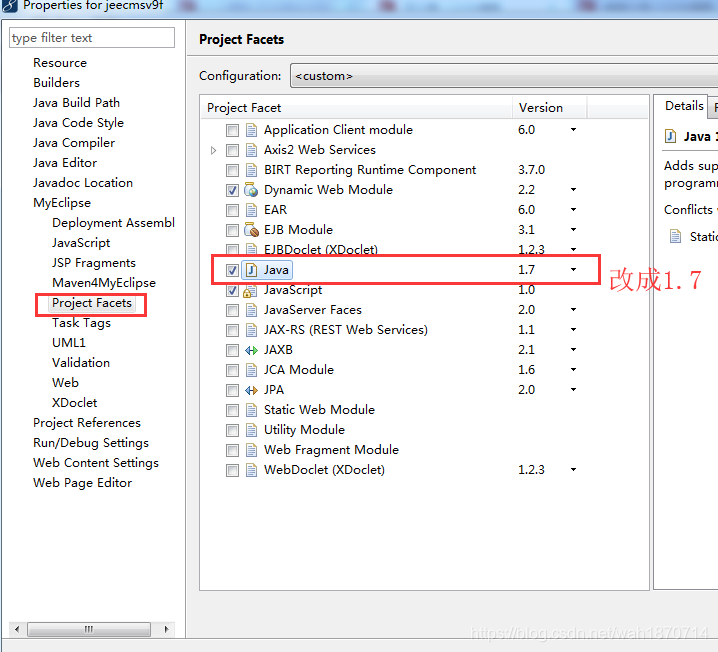Select the BIRT version 3.7.0 cell
This screenshot has height=652, width=718.
click(x=531, y=170)
